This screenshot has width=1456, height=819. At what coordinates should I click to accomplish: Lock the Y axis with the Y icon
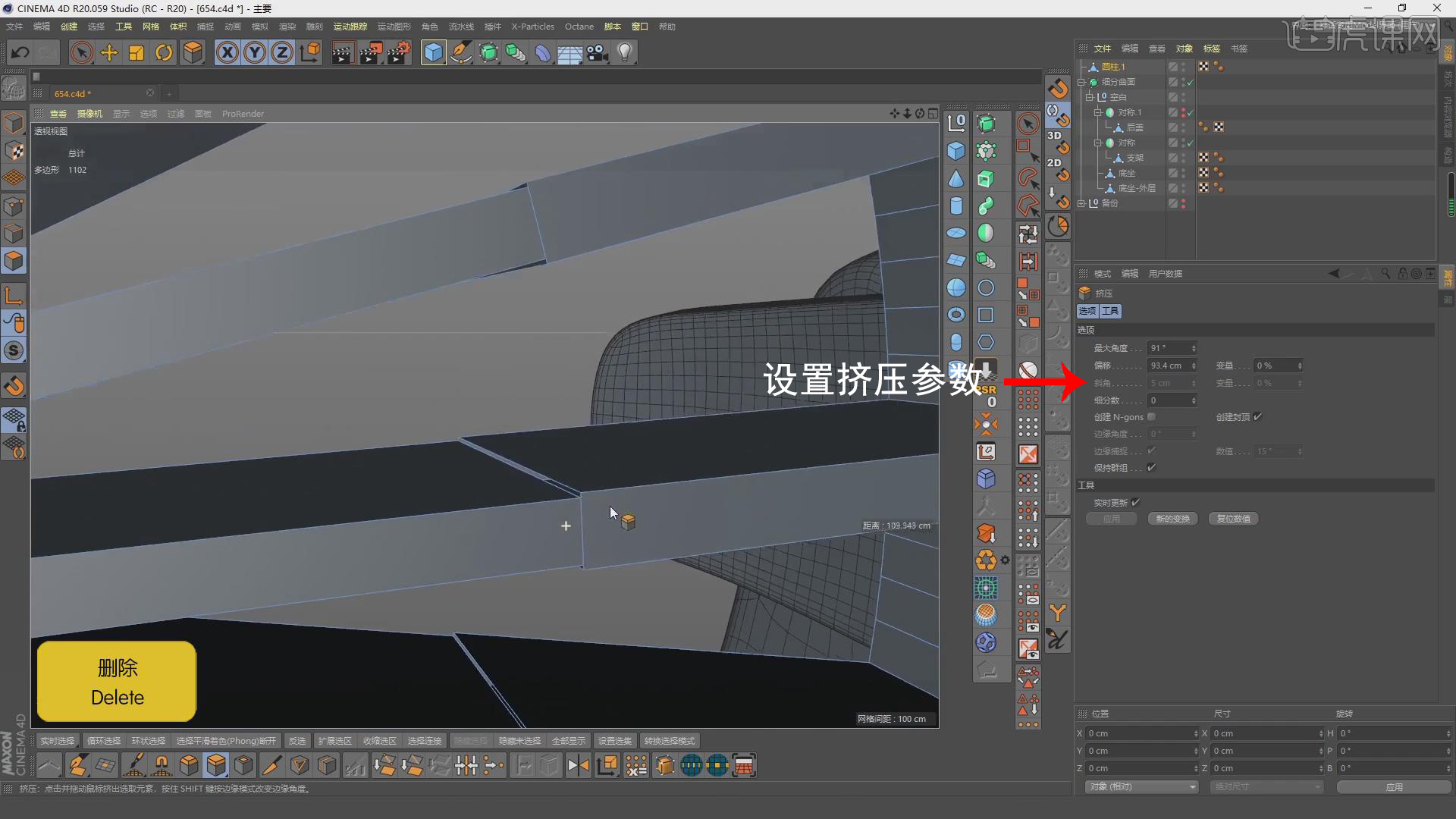click(x=255, y=52)
